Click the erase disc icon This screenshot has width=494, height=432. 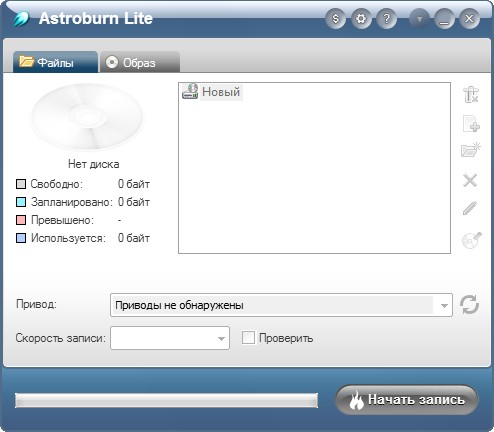[471, 240]
